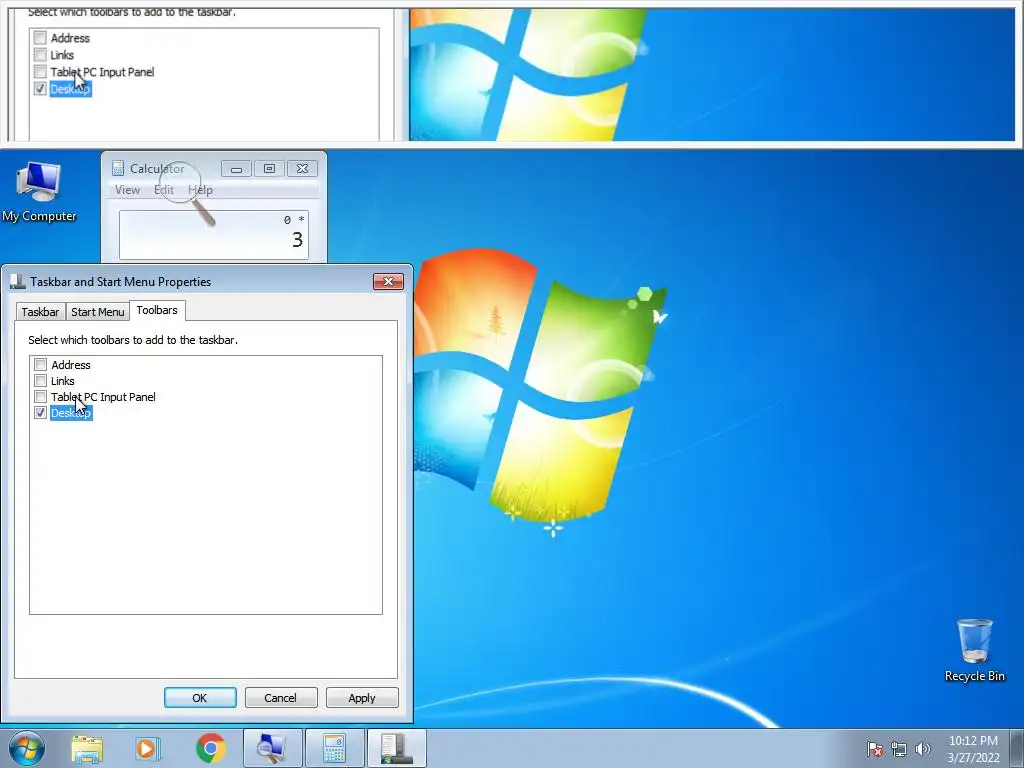Select the Toolbars tab

[157, 310]
